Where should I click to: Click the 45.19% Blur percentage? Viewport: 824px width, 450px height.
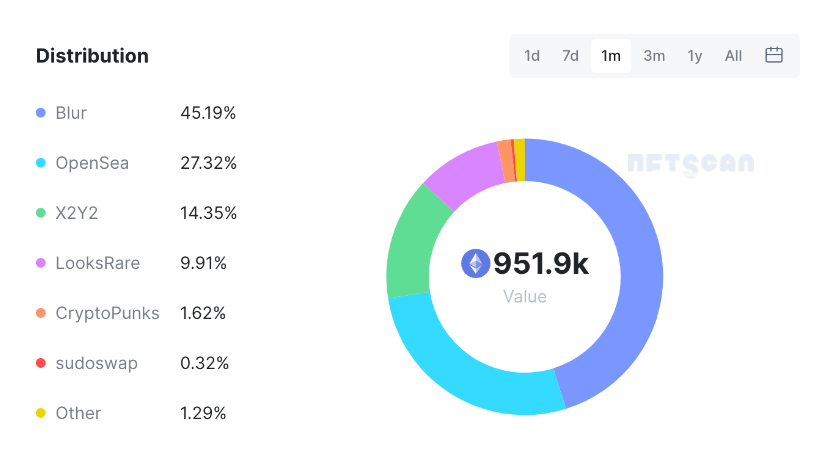208,112
